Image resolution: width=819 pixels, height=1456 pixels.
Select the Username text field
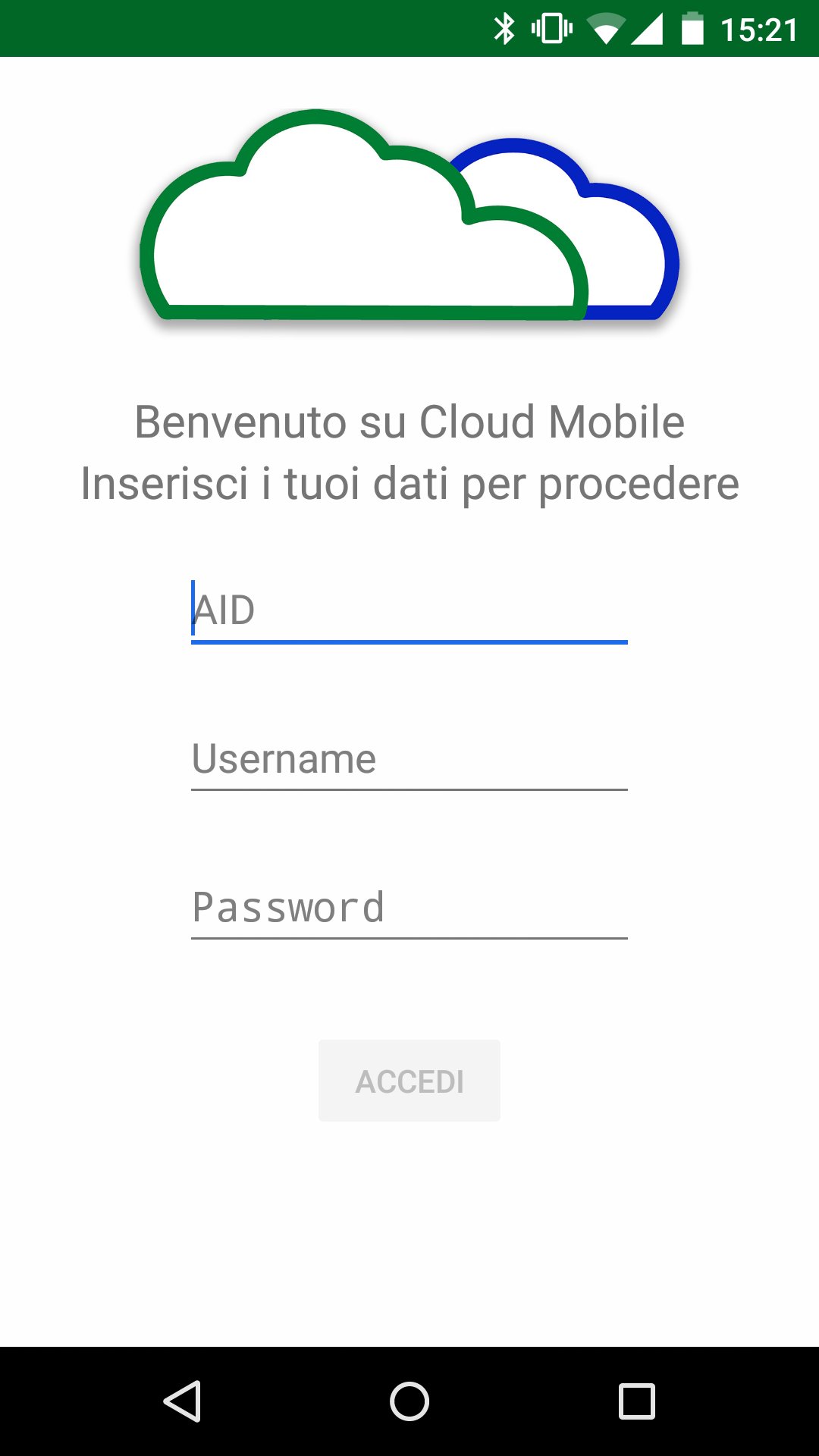[409, 759]
